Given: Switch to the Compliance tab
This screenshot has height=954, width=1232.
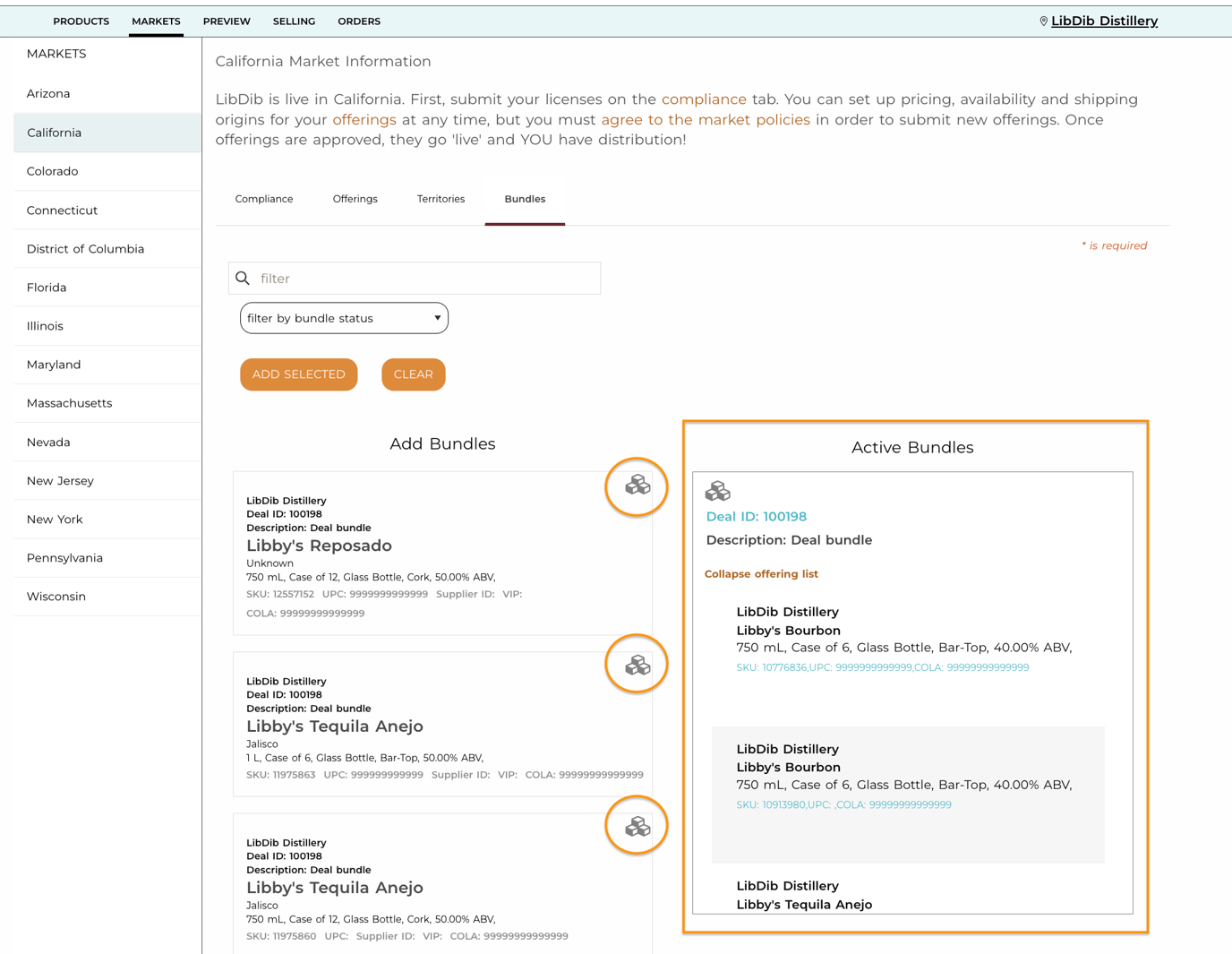Looking at the screenshot, I should point(264,199).
